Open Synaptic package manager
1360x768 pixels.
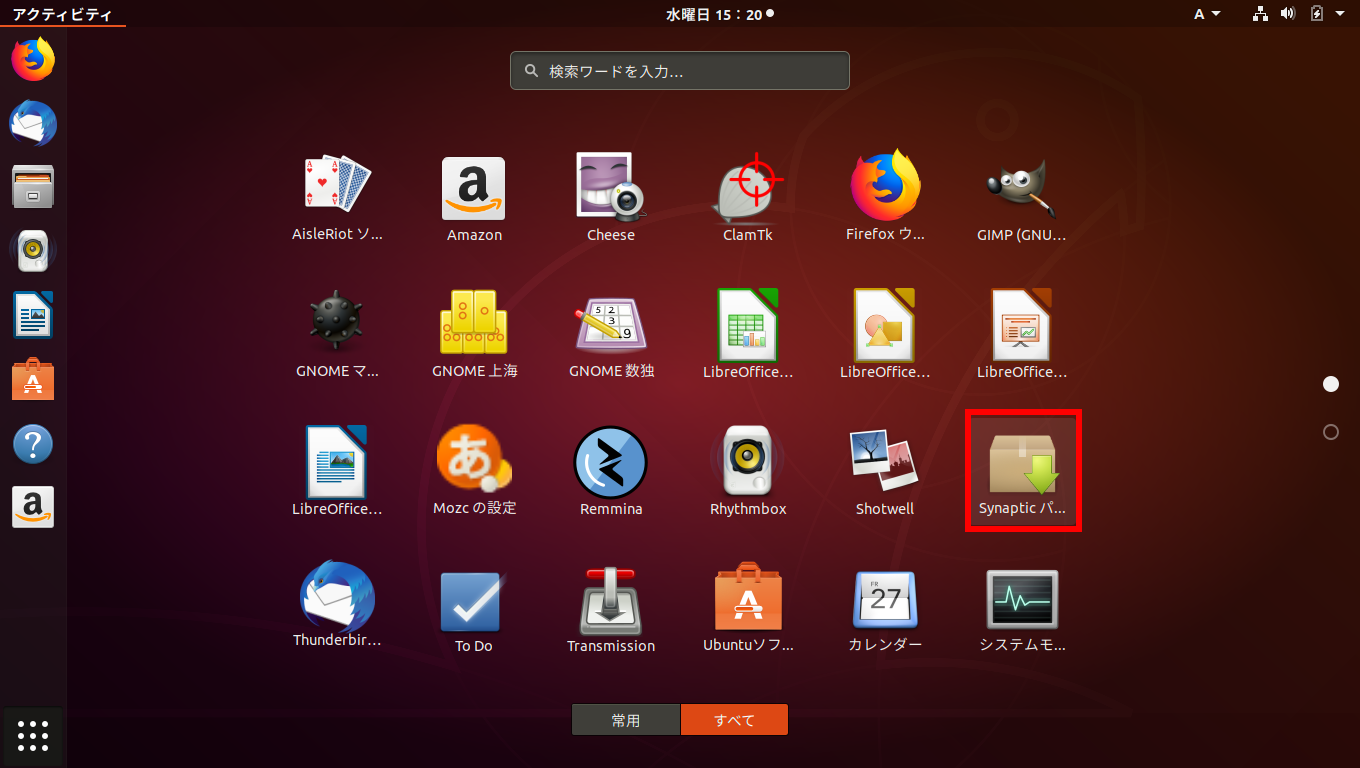pos(1022,471)
